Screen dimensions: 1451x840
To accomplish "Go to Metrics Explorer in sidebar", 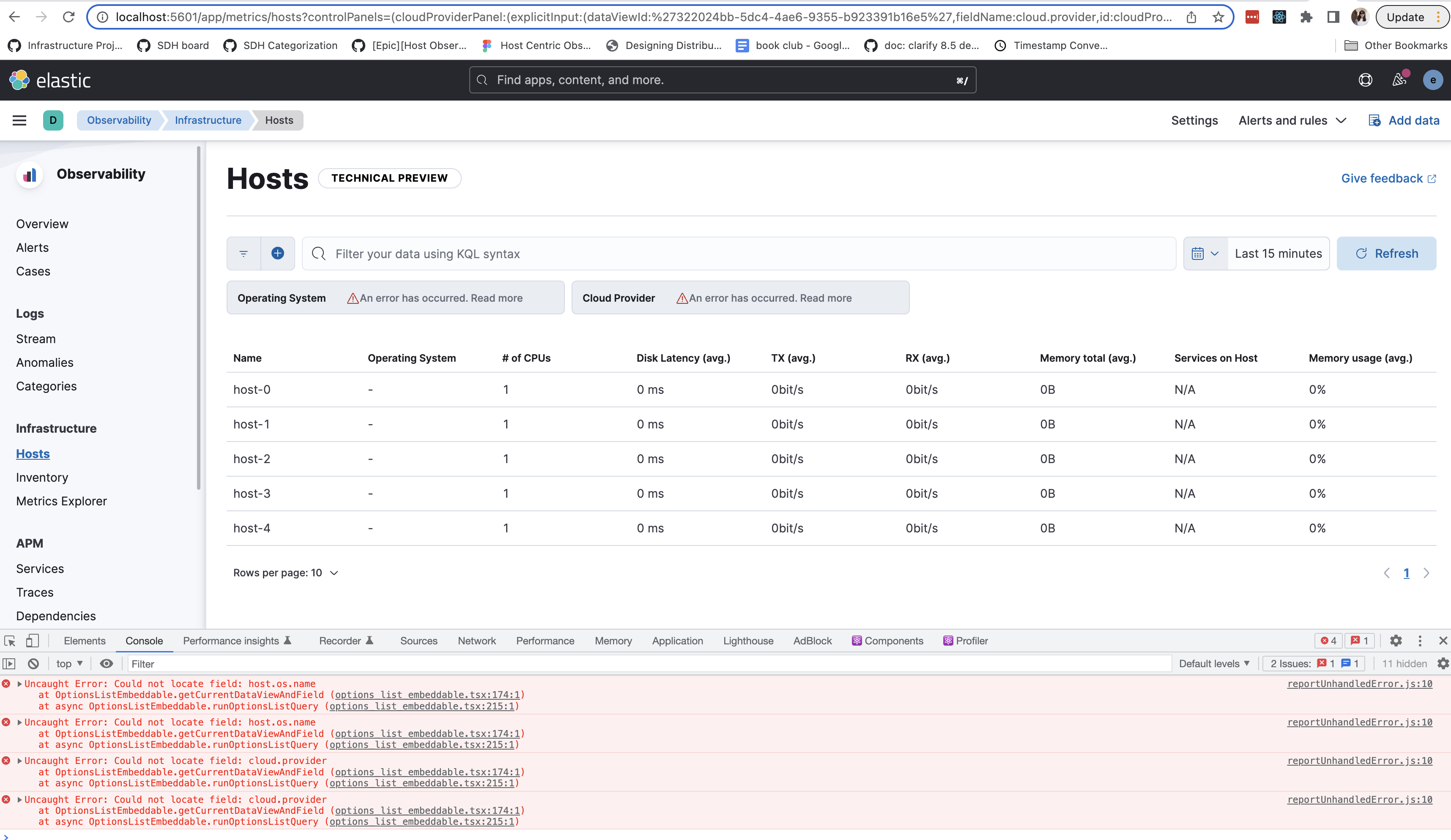I will pos(62,501).
